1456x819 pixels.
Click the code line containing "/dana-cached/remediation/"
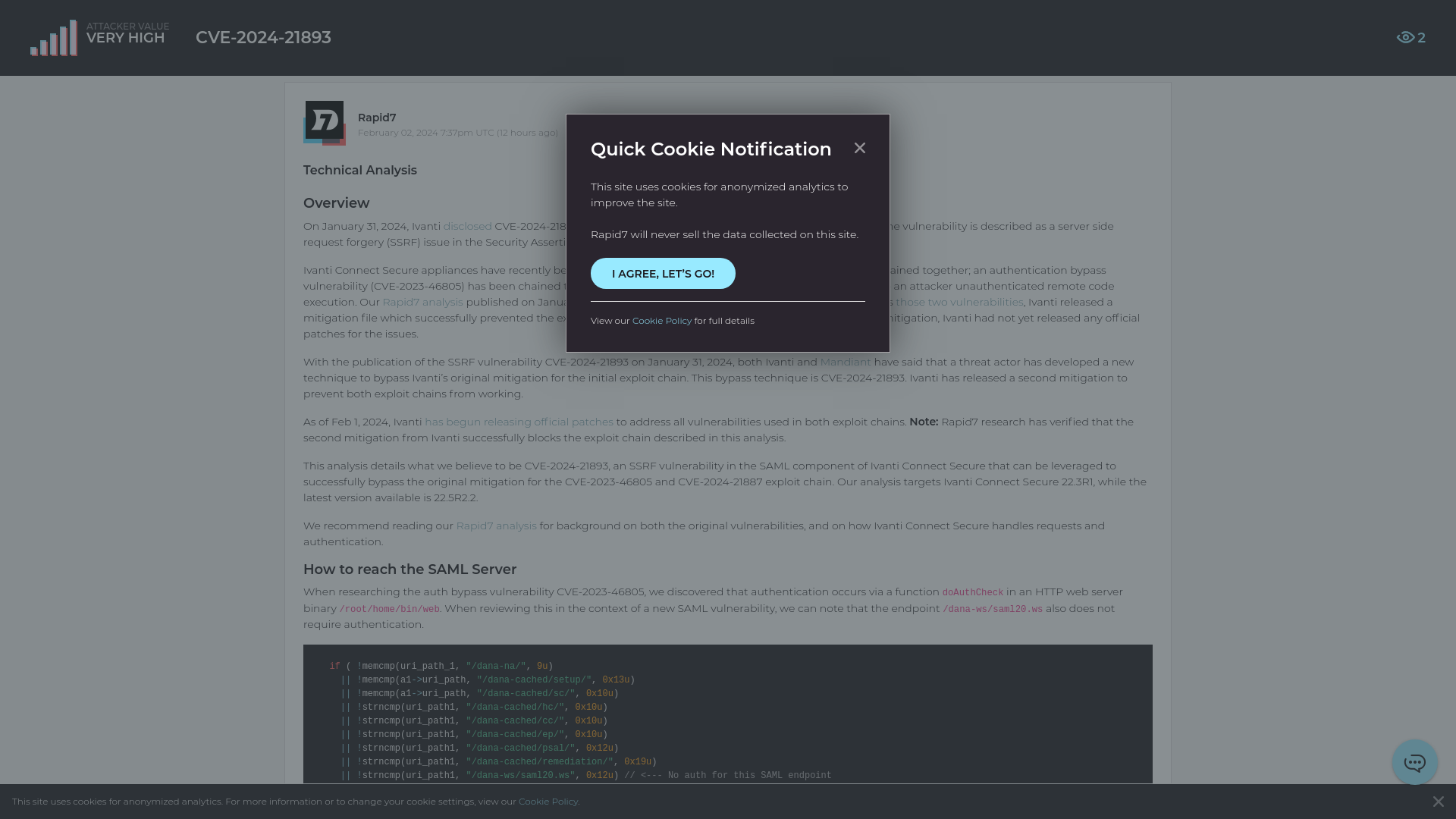click(x=499, y=762)
